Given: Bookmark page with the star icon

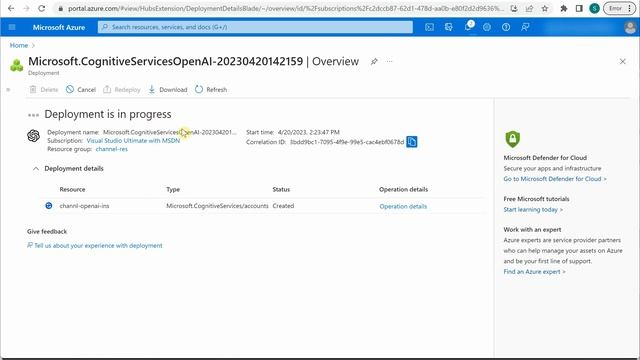Looking at the screenshot, I should point(544,8).
